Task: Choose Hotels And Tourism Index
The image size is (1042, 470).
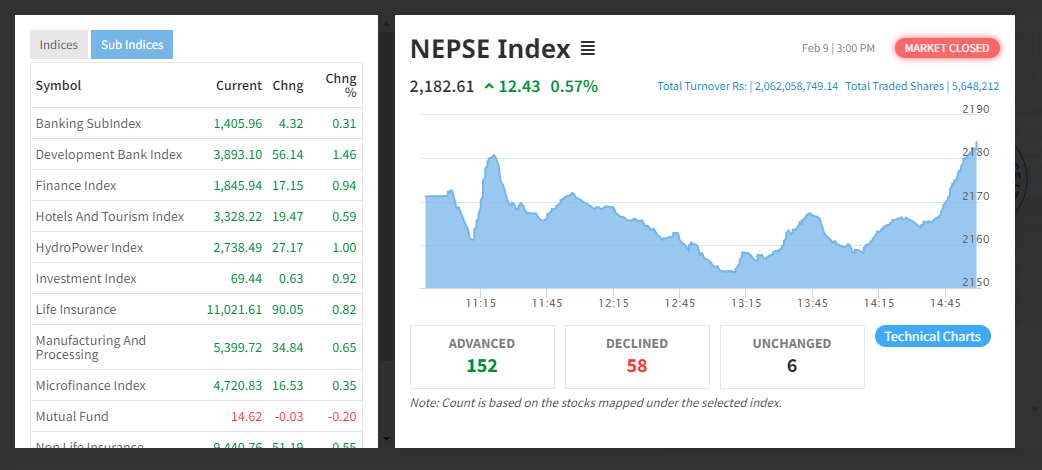Action: point(109,216)
